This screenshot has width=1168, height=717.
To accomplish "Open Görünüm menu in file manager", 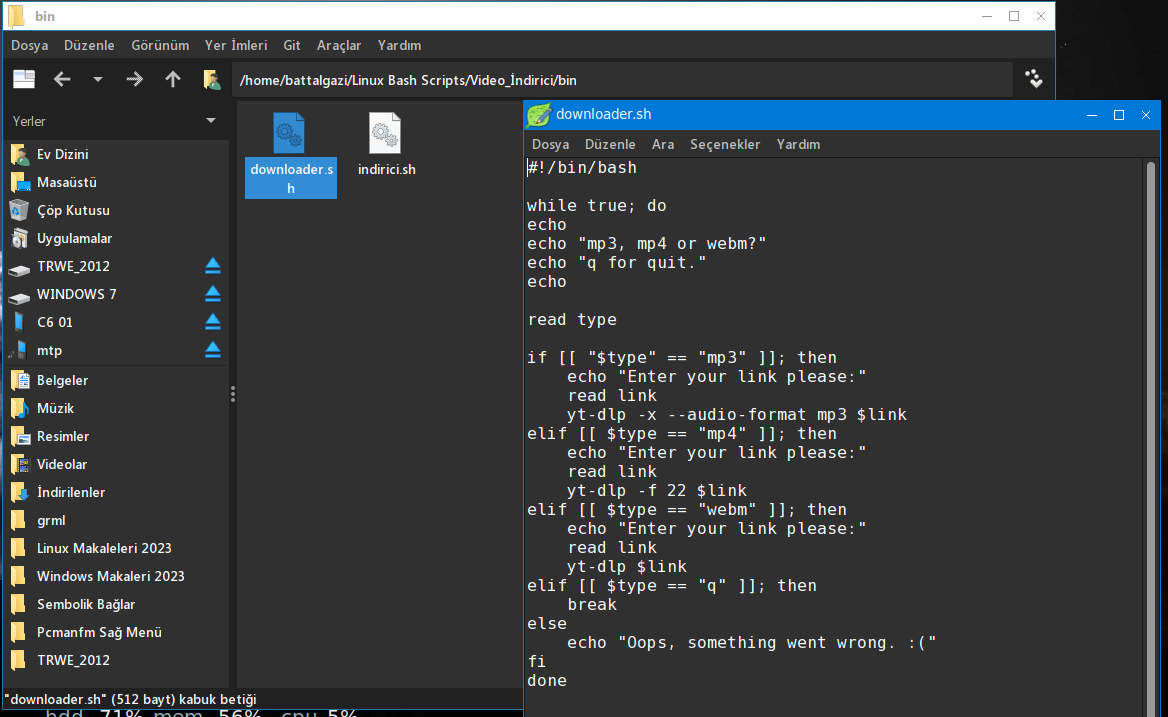I will point(160,45).
